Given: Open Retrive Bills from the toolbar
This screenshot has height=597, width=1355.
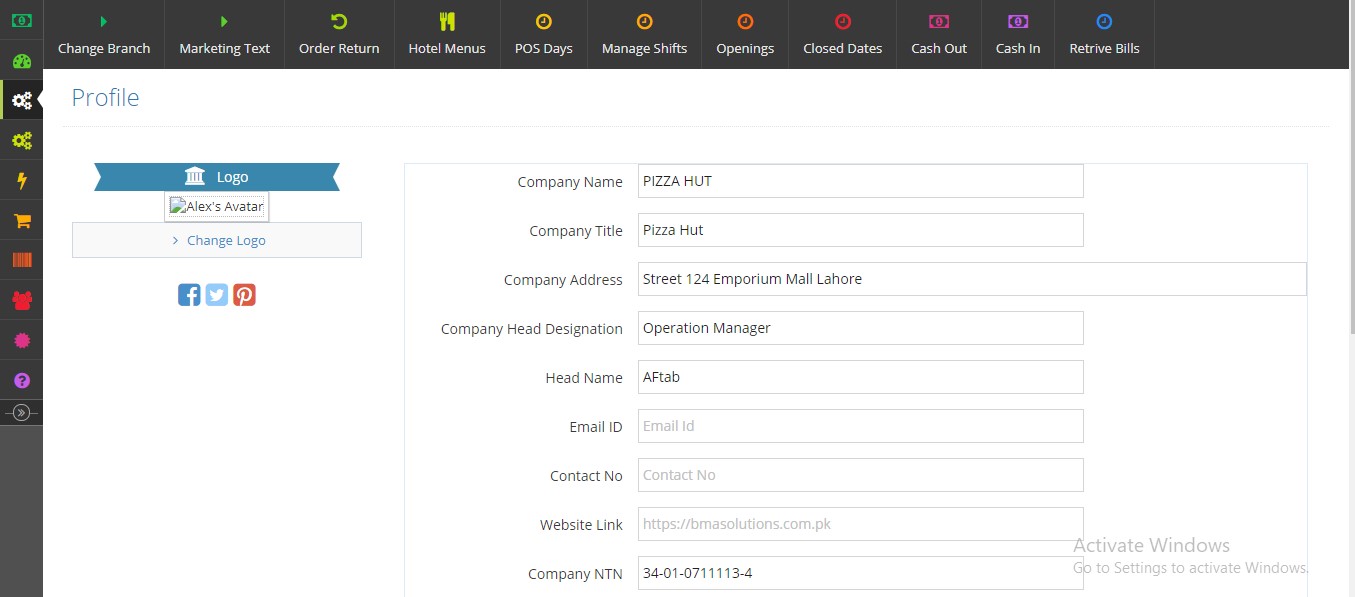Looking at the screenshot, I should (1104, 34).
